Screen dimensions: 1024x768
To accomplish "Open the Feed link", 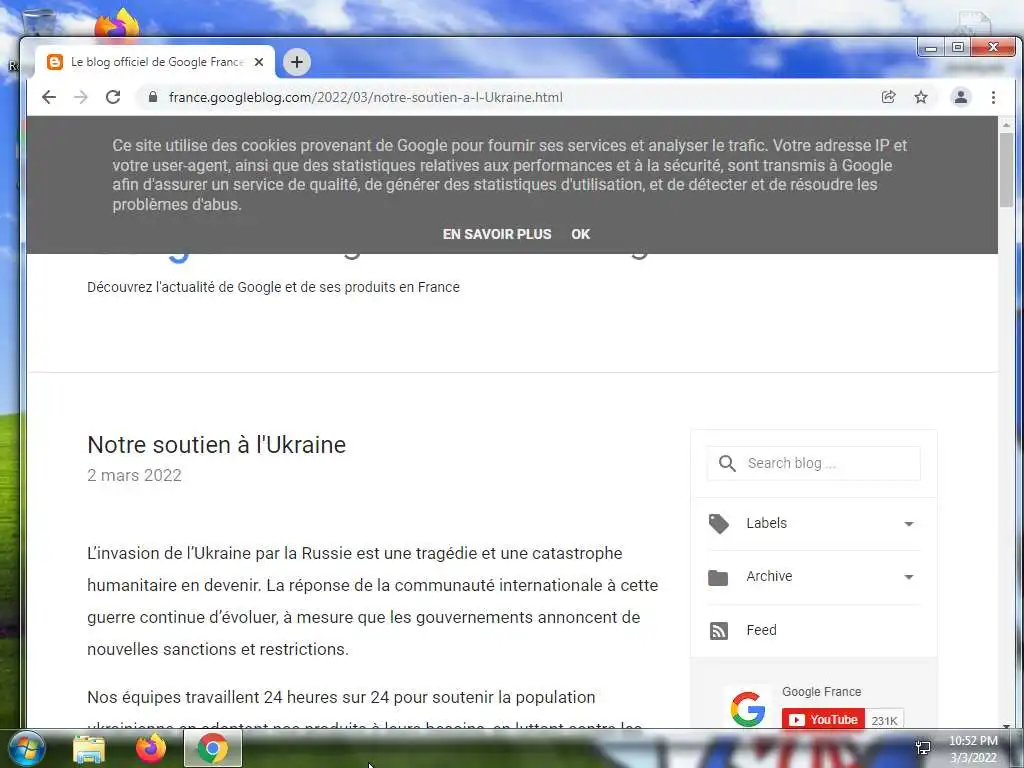I will click(x=761, y=630).
